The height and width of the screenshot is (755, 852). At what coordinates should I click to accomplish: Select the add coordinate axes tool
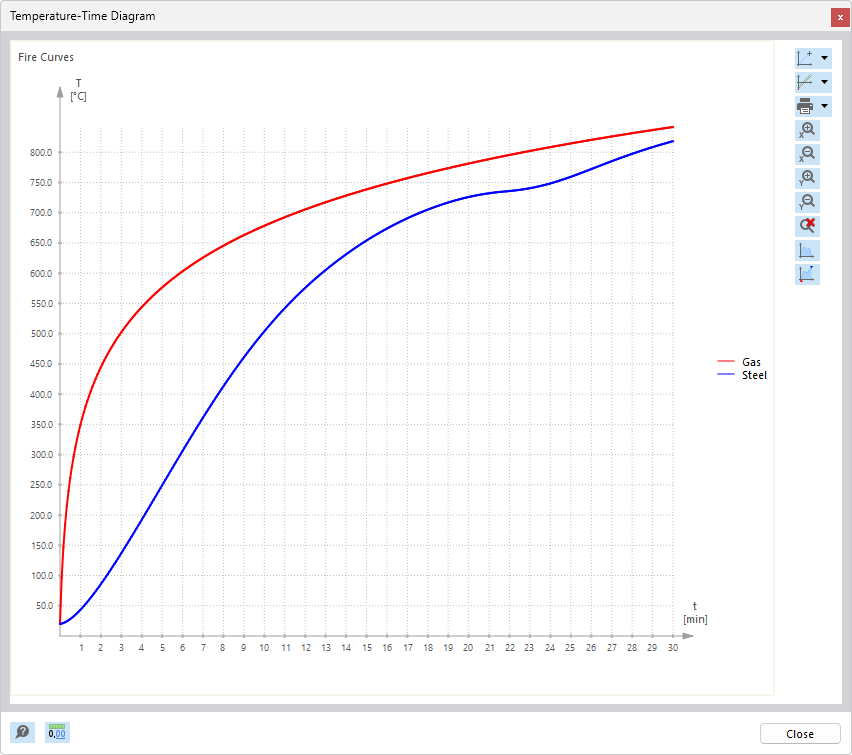806,57
